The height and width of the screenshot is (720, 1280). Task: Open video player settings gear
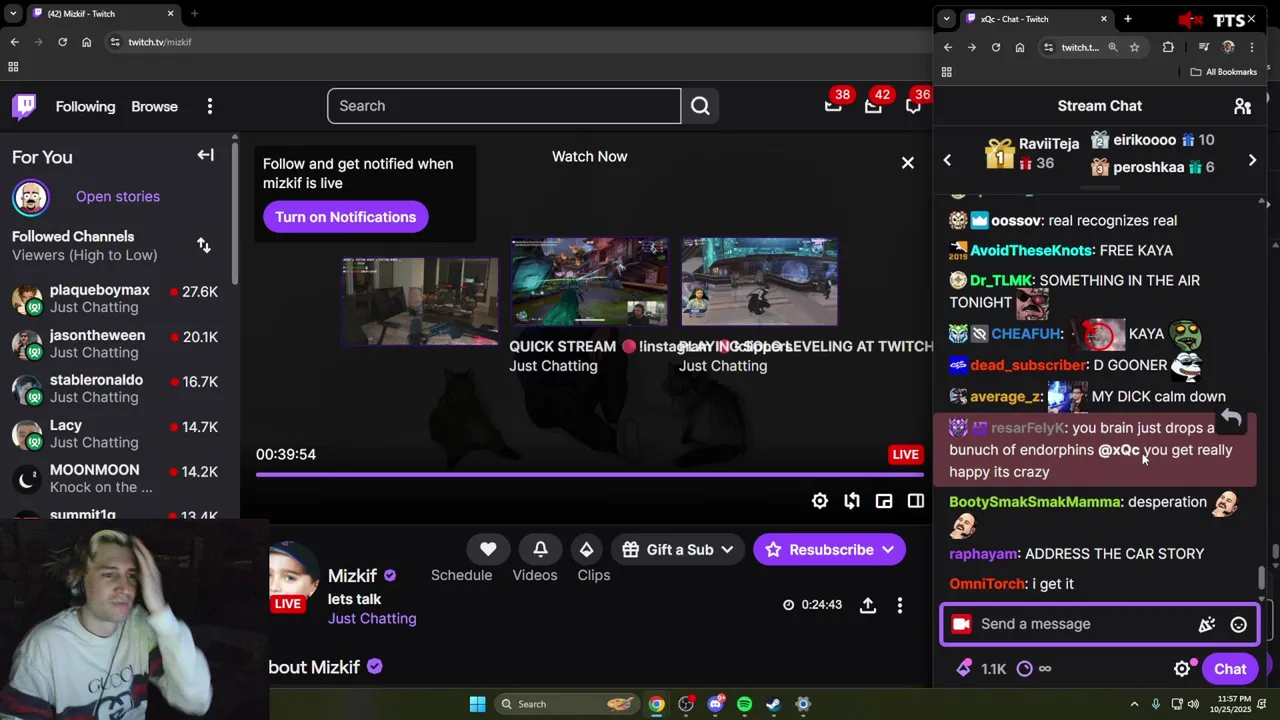(820, 501)
